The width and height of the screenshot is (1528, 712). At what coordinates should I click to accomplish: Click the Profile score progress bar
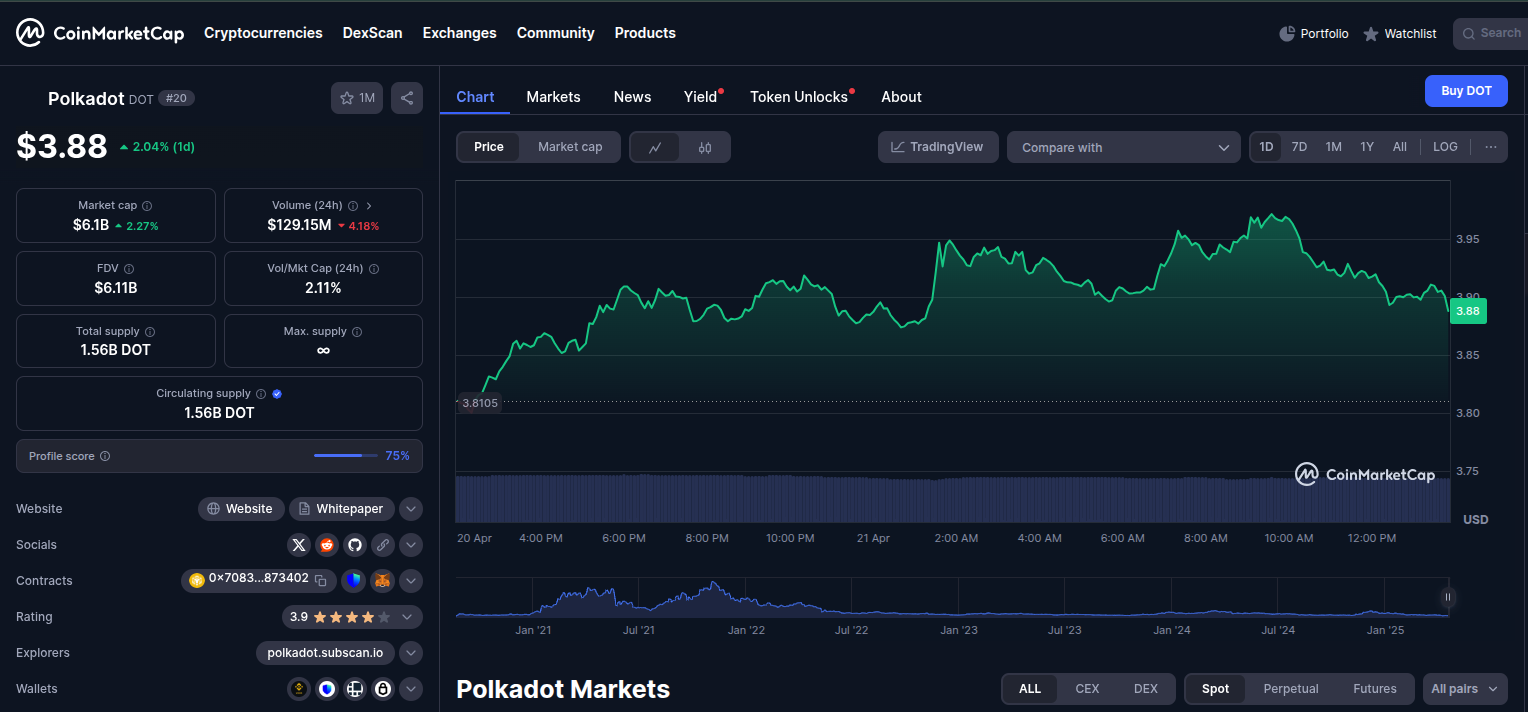coord(344,456)
